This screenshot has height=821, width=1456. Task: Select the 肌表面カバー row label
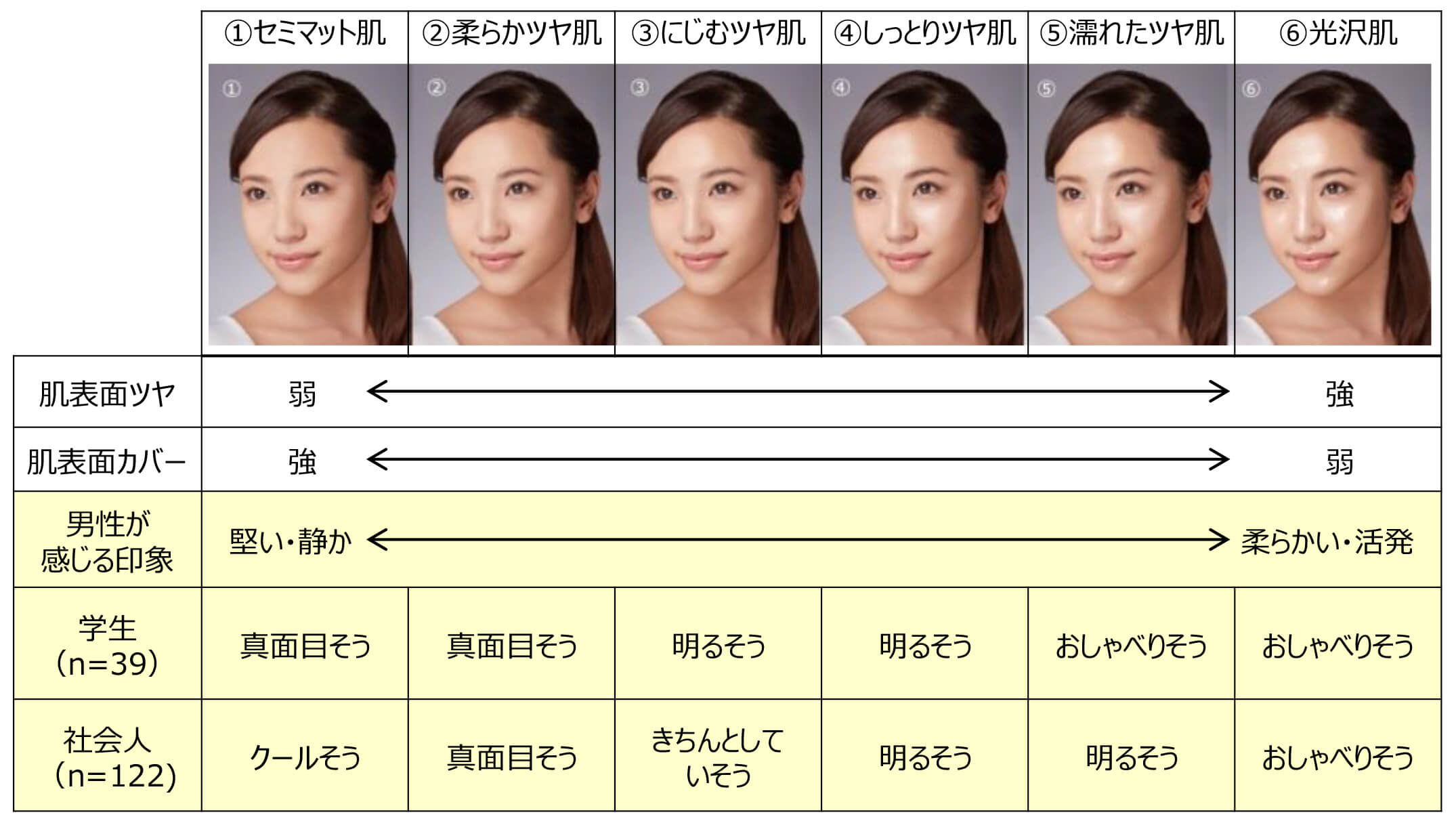coord(107,462)
